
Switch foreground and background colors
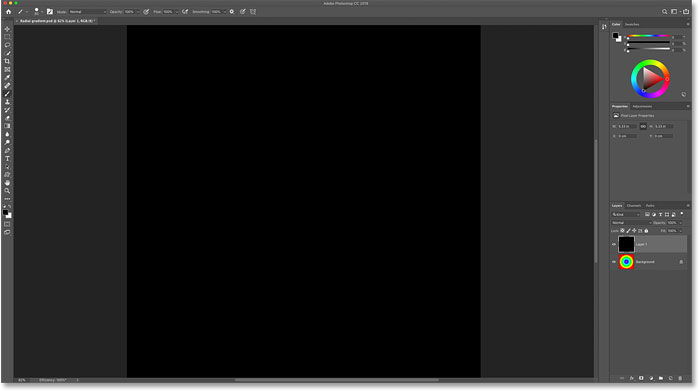pyautogui.click(x=9, y=207)
